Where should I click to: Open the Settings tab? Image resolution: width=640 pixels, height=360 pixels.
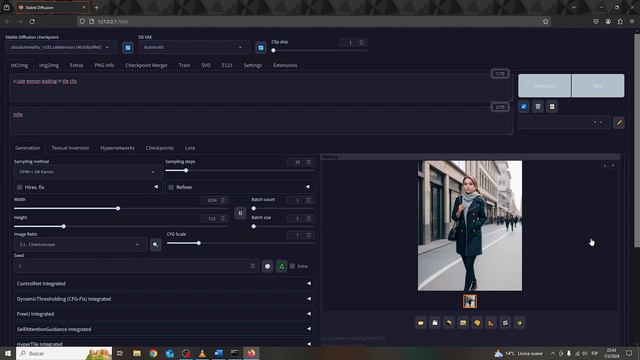click(253, 65)
